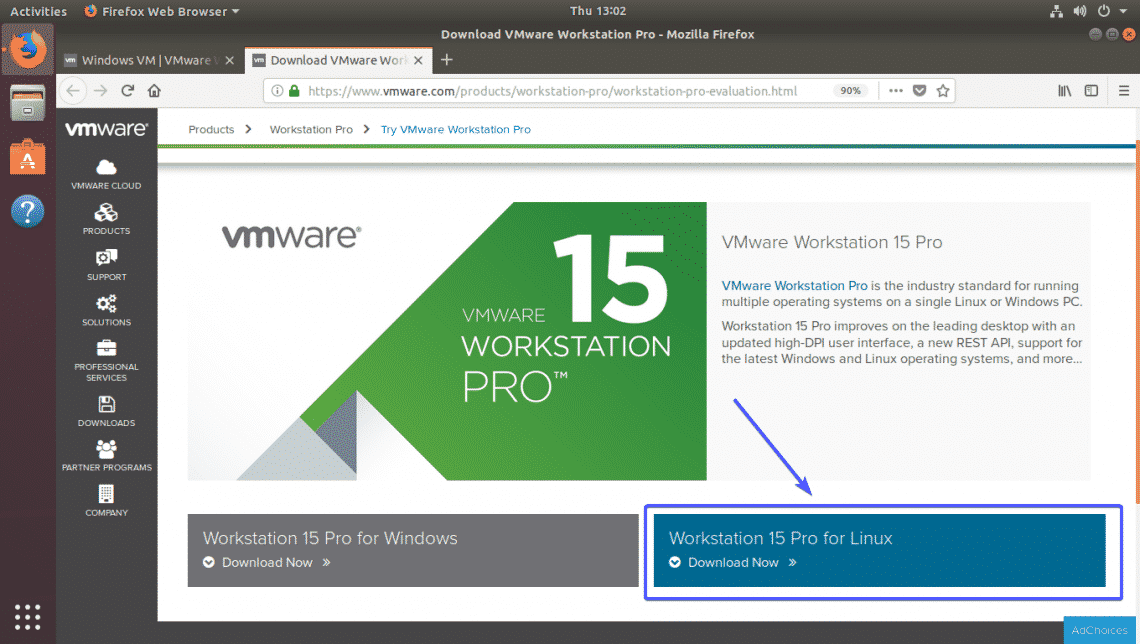Open the Firefox Web Browser app menu

(x=162, y=11)
